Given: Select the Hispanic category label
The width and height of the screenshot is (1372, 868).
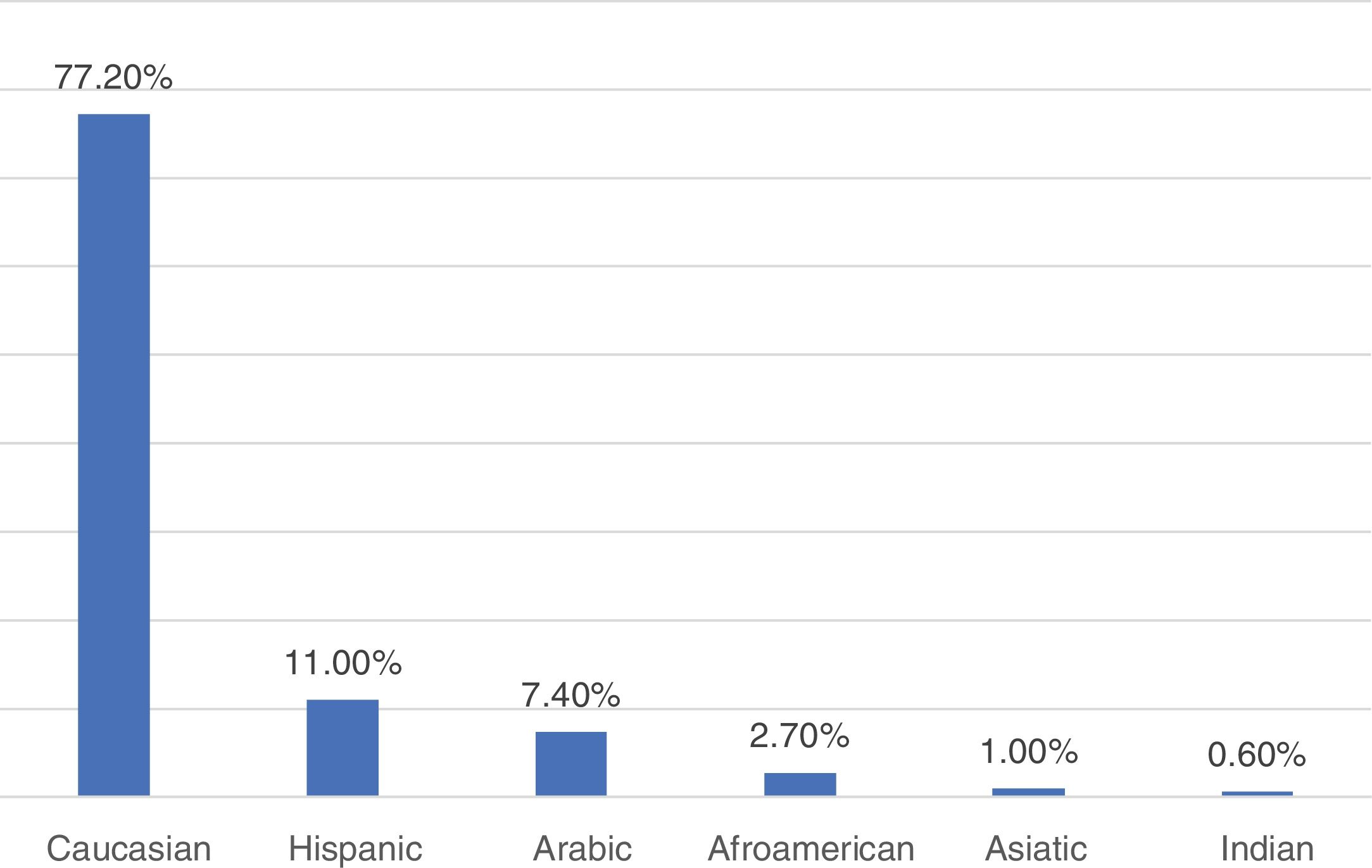Looking at the screenshot, I should (355, 848).
